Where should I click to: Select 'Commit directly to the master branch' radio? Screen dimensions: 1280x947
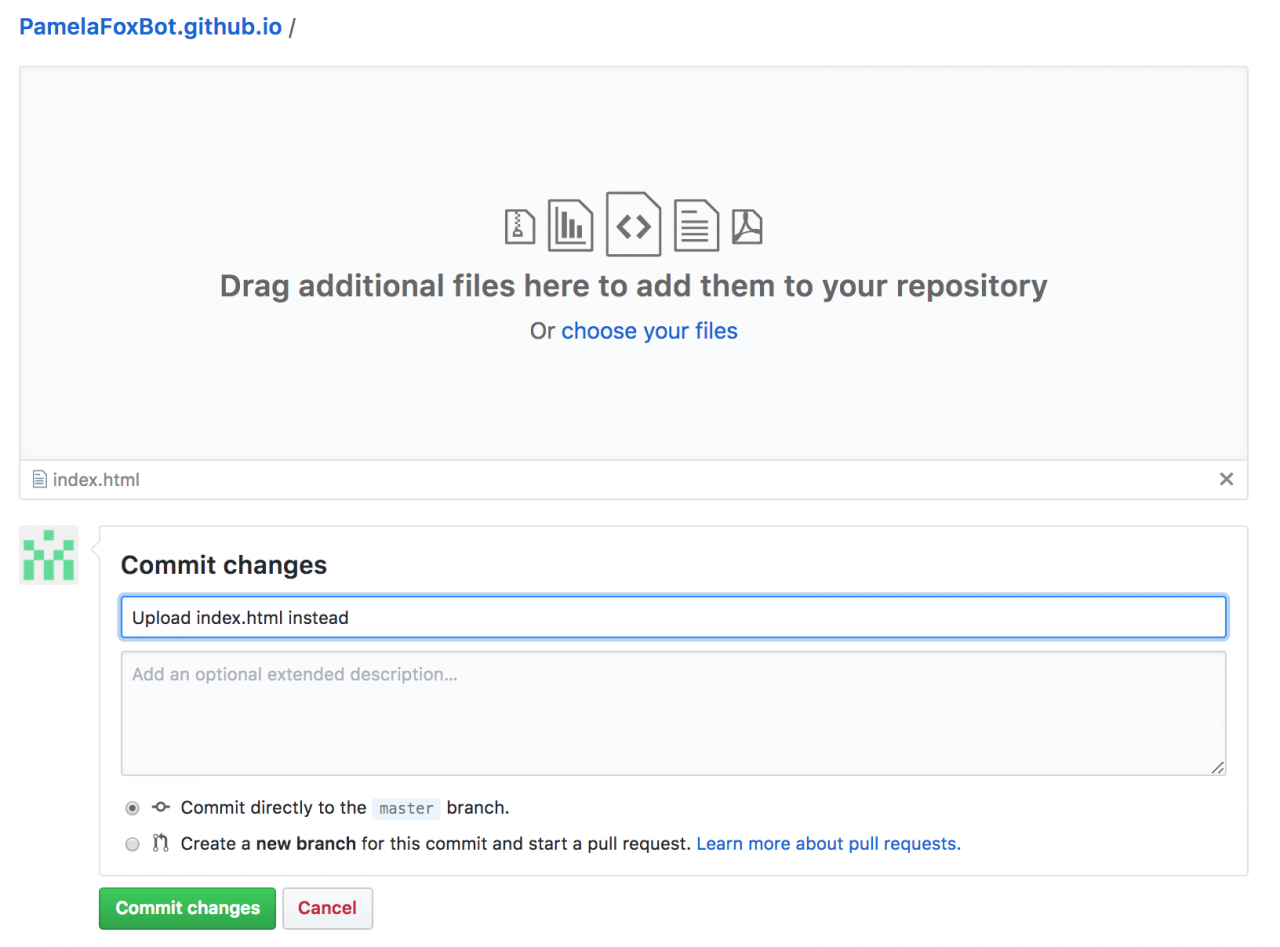pyautogui.click(x=132, y=808)
